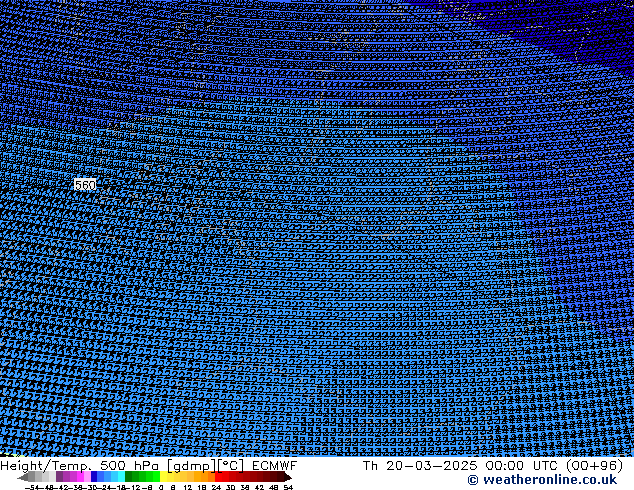Click the bright red swatch in legend
The height and width of the screenshot is (490, 634).
[x=218, y=476]
